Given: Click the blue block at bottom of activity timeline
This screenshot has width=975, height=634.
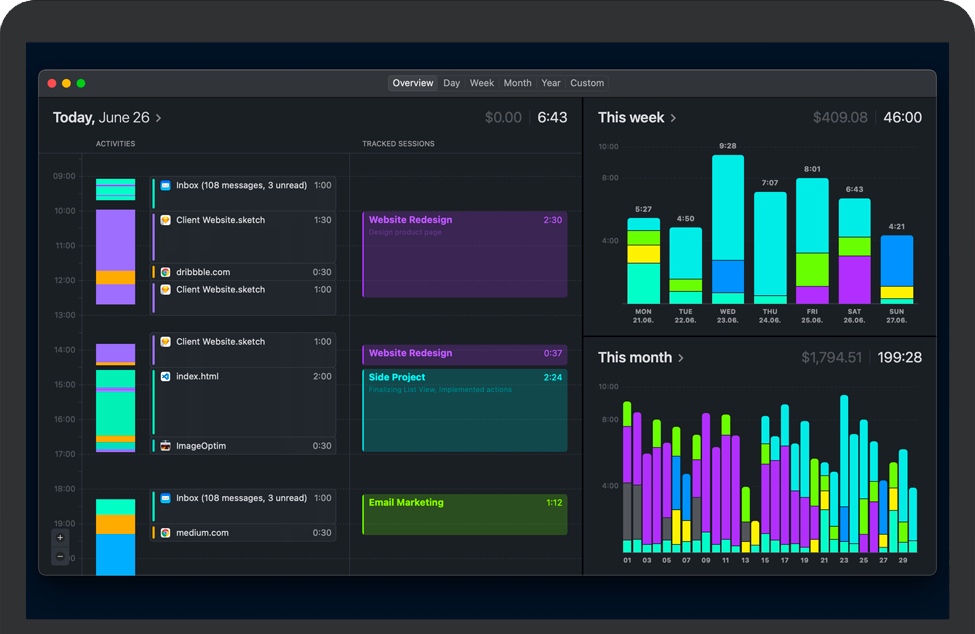Looking at the screenshot, I should pyautogui.click(x=115, y=554).
